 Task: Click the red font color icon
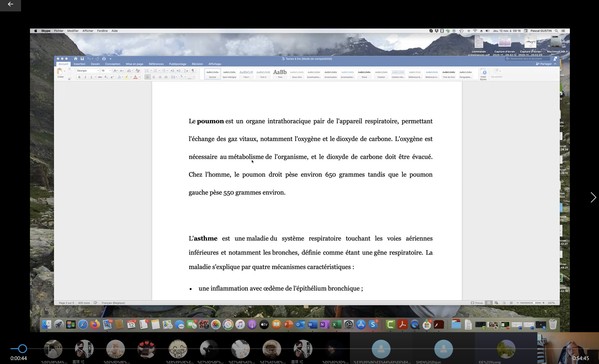135,77
